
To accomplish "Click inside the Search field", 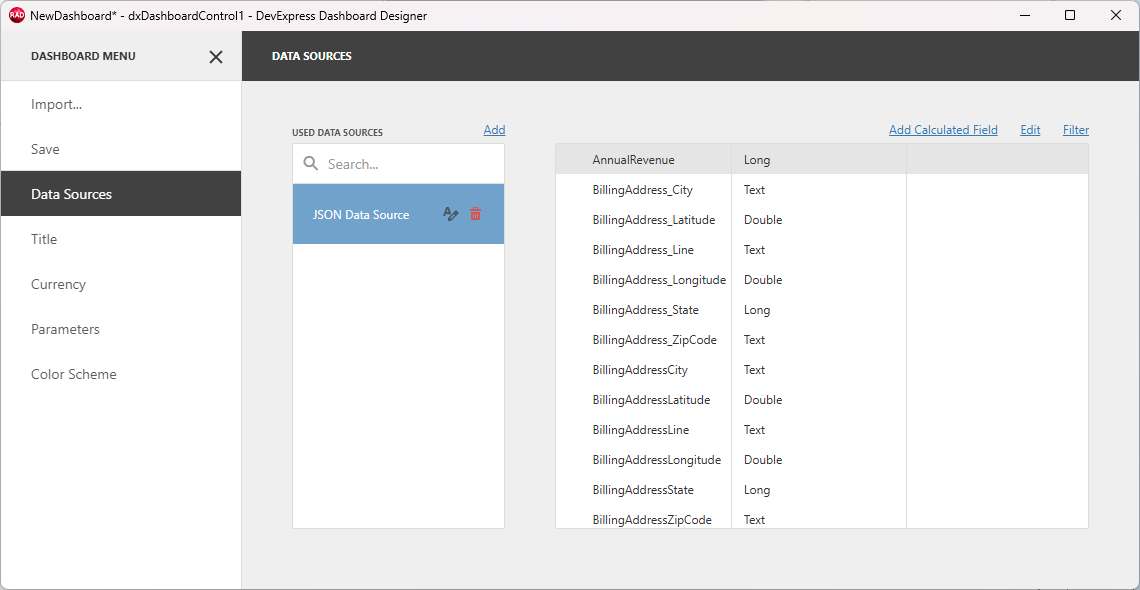I will (380, 163).
